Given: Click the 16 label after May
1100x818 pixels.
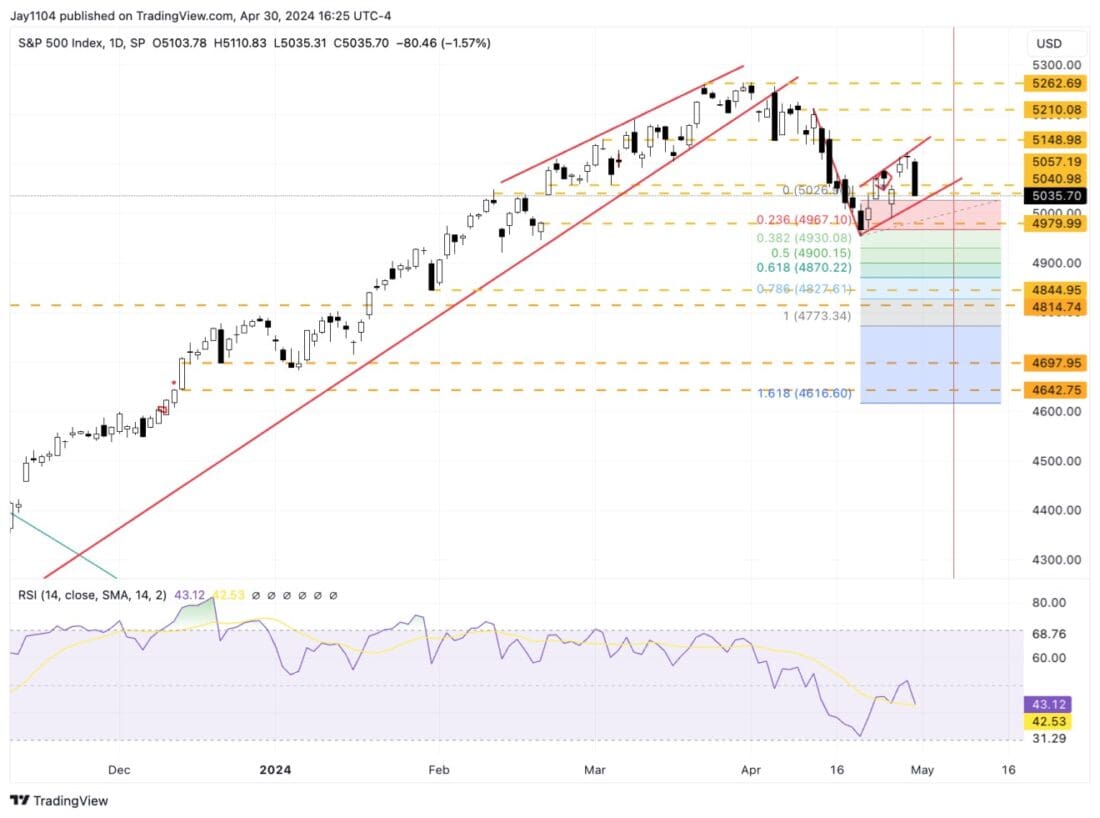Looking at the screenshot, I should coord(1008,770).
